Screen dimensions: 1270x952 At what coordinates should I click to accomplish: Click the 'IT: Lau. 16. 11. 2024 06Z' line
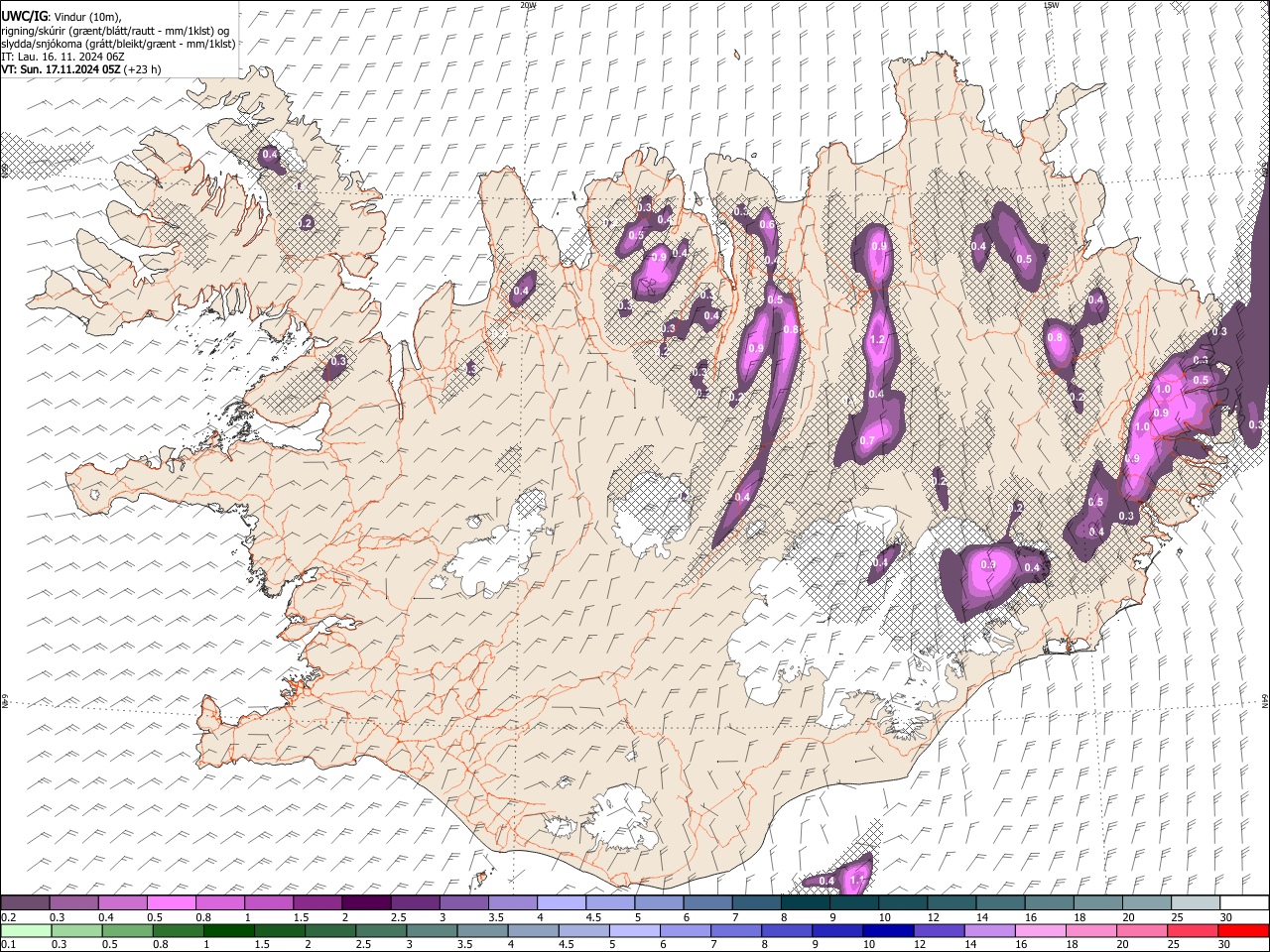(x=63, y=57)
